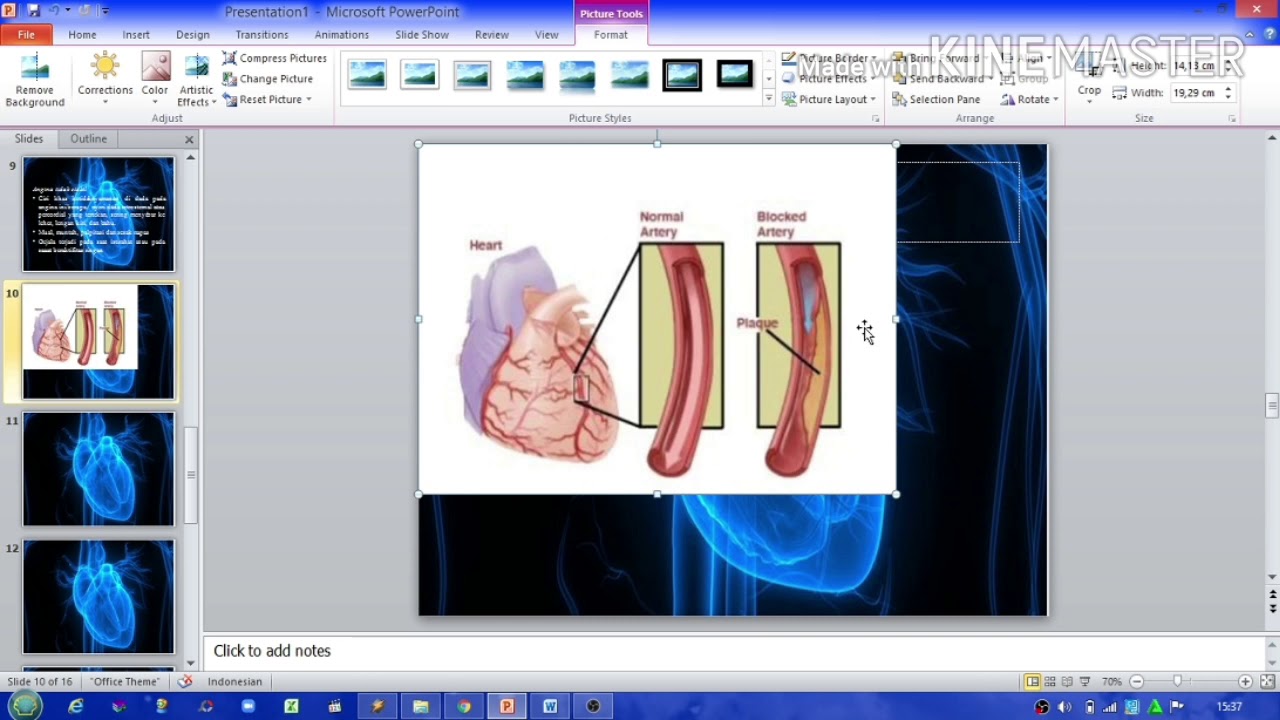Open the Selection Pane

[x=936, y=99]
